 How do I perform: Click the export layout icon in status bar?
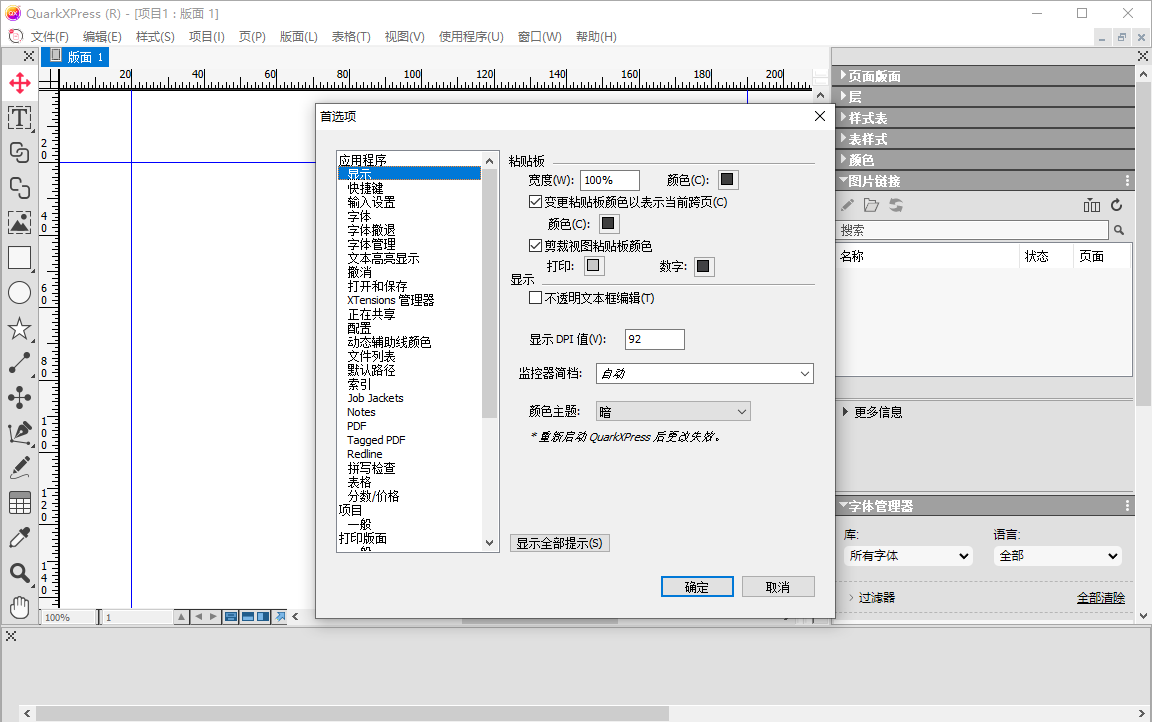tap(280, 617)
